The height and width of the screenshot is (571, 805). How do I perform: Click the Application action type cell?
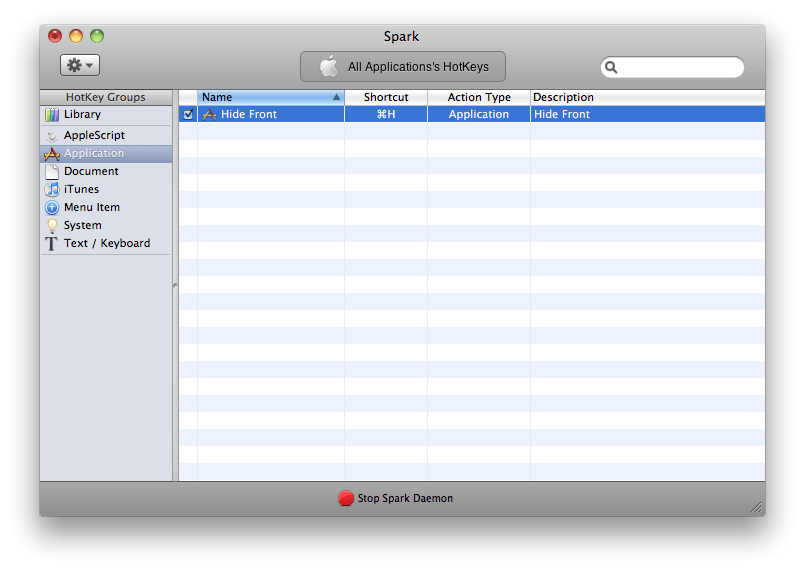(479, 114)
